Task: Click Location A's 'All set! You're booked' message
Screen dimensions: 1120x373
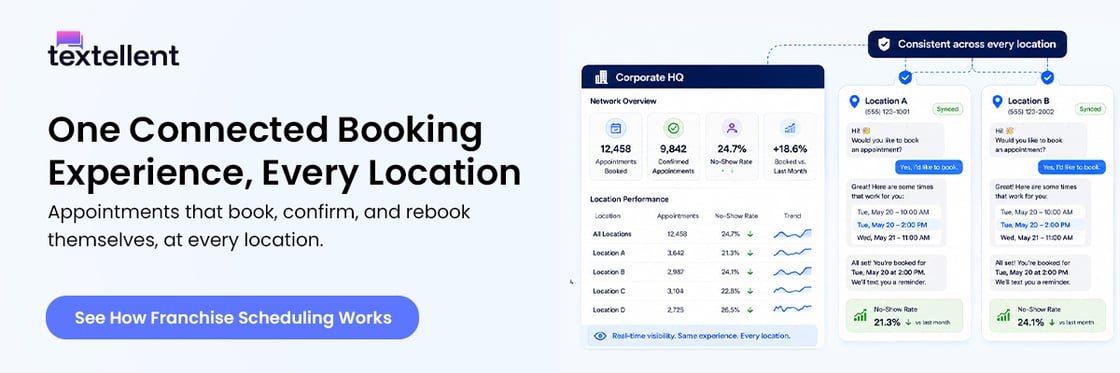Action: (x=896, y=272)
